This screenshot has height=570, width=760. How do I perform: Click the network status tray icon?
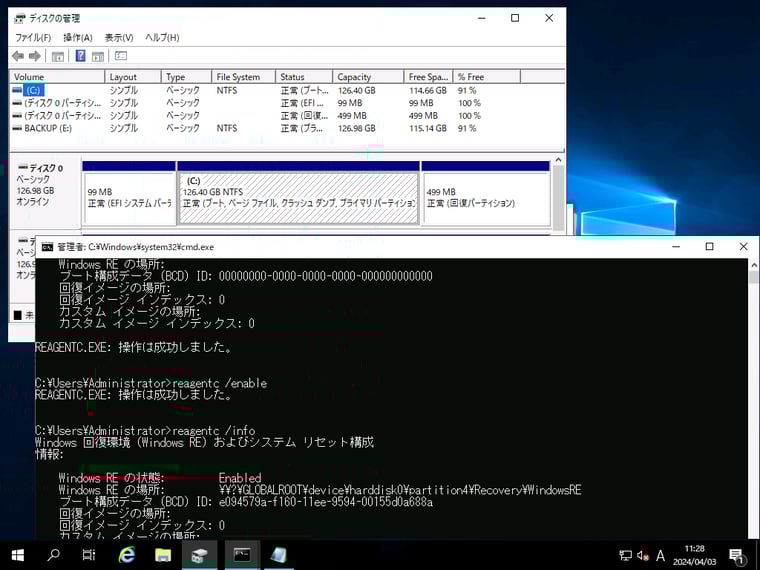[625, 555]
